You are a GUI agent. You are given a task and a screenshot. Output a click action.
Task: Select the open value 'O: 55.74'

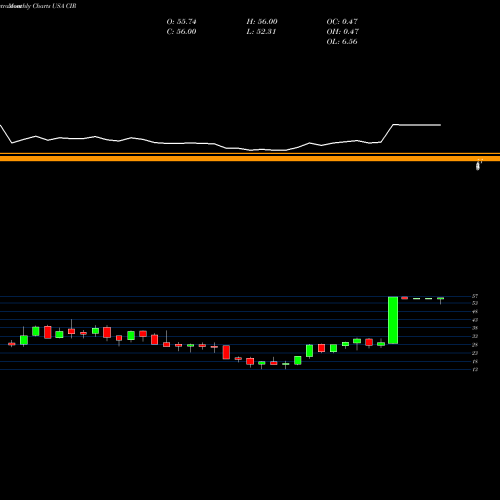181,22
